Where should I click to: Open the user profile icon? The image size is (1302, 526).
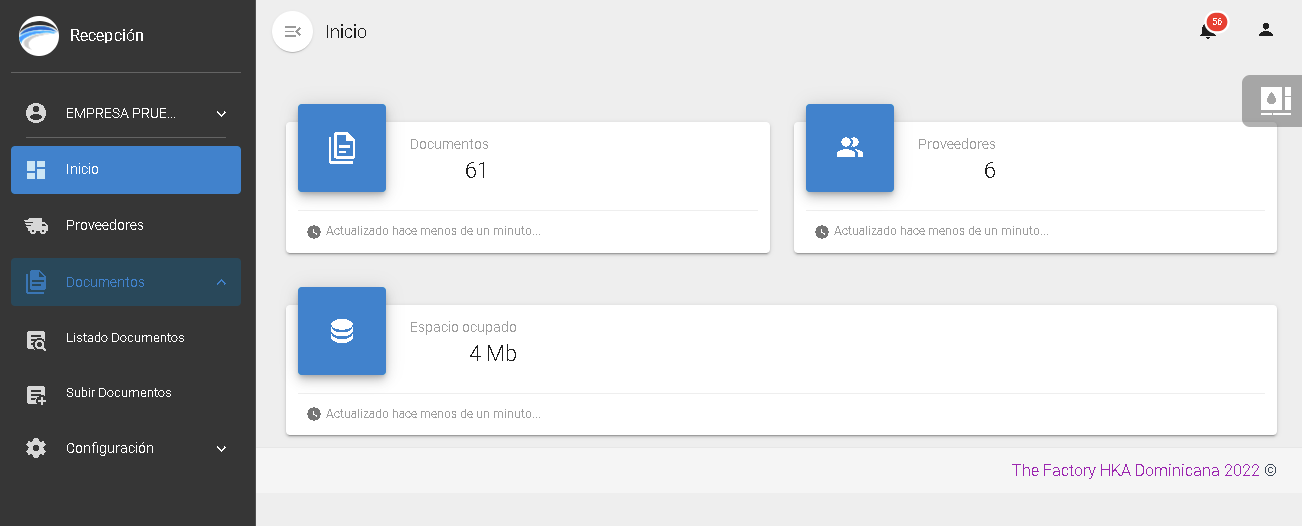tap(1266, 30)
